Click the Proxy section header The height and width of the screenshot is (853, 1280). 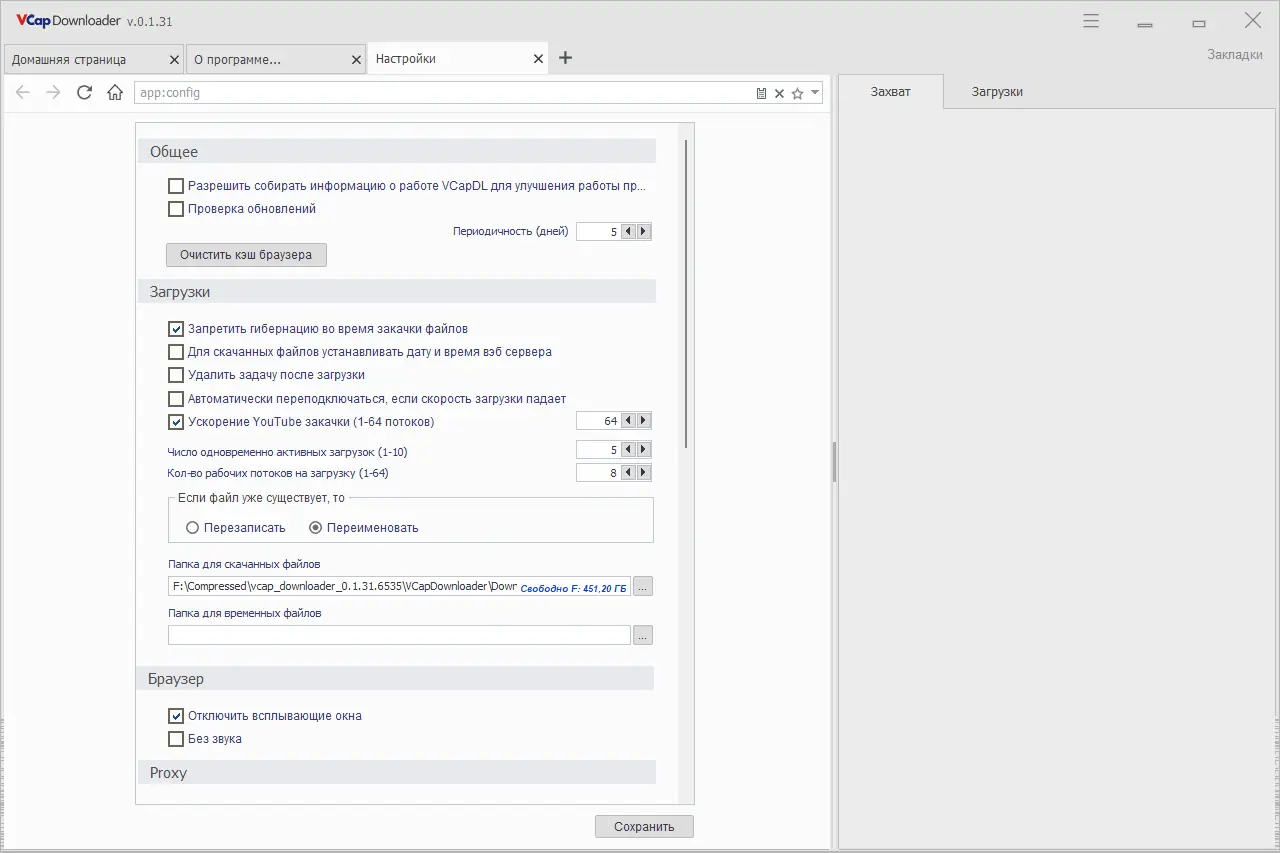(x=396, y=773)
